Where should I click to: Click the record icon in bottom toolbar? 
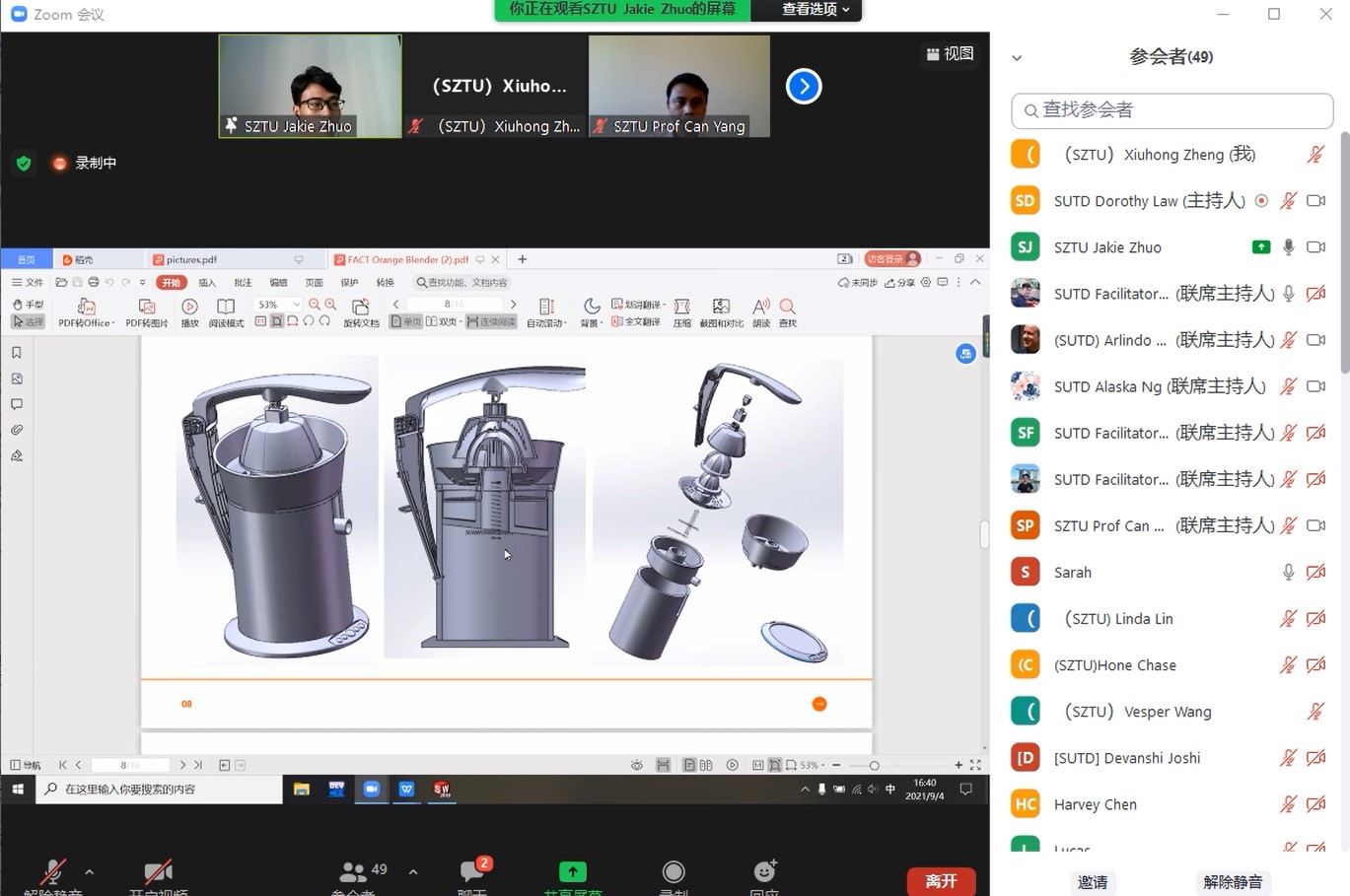[674, 873]
